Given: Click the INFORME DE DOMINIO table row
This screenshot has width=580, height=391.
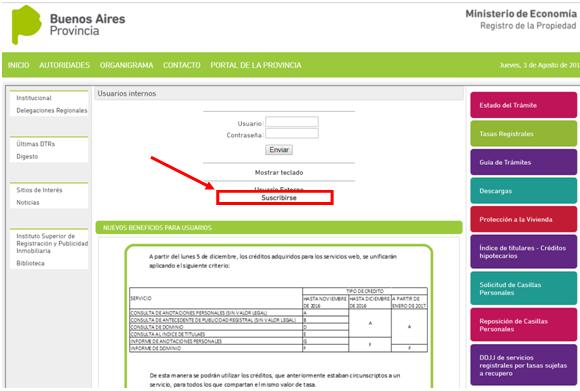Looking at the screenshot, I should [x=216, y=348].
